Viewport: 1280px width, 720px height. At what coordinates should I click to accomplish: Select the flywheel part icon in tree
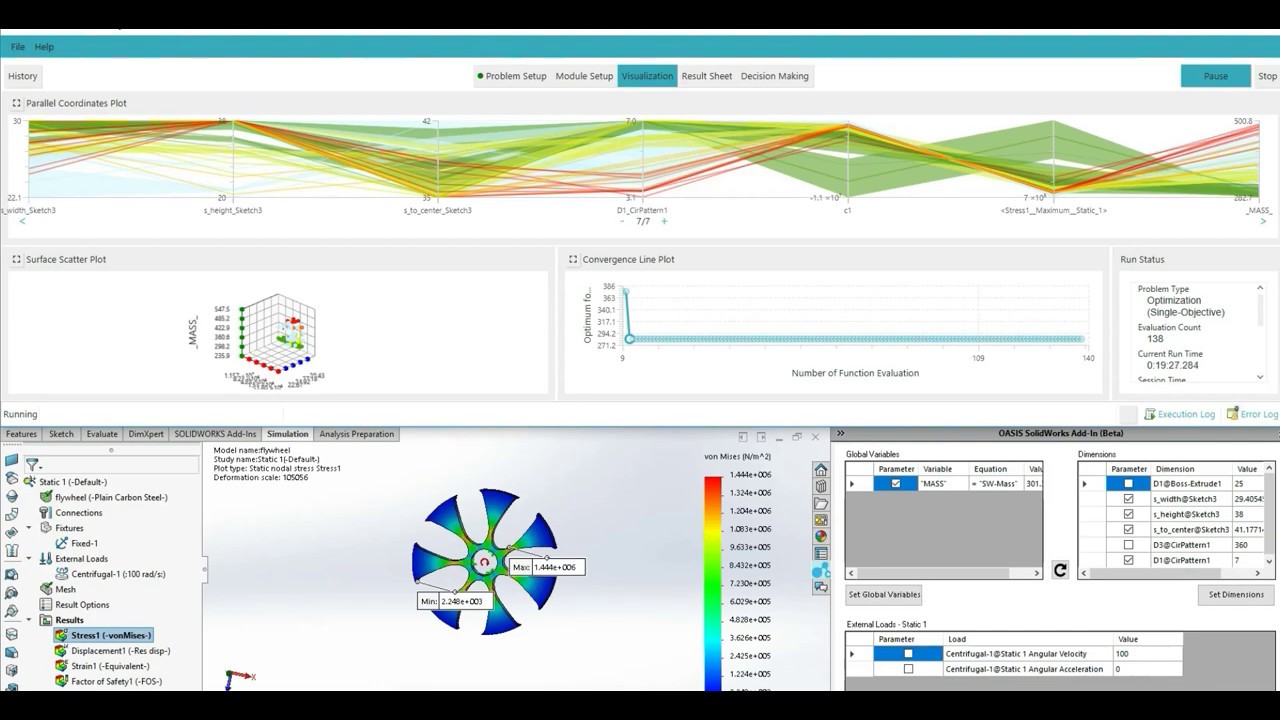46,497
